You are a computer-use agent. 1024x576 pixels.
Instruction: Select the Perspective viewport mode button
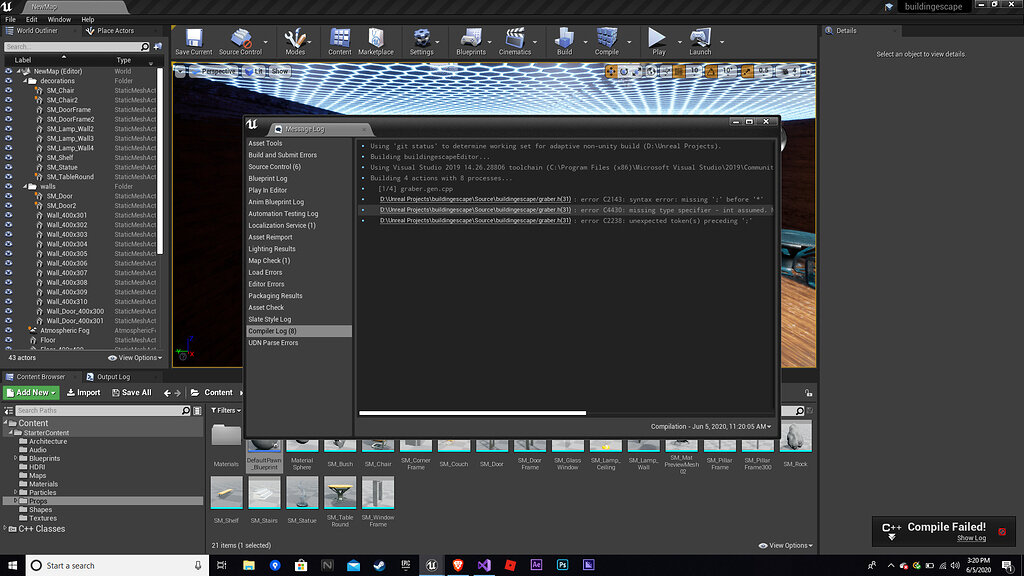pos(214,71)
